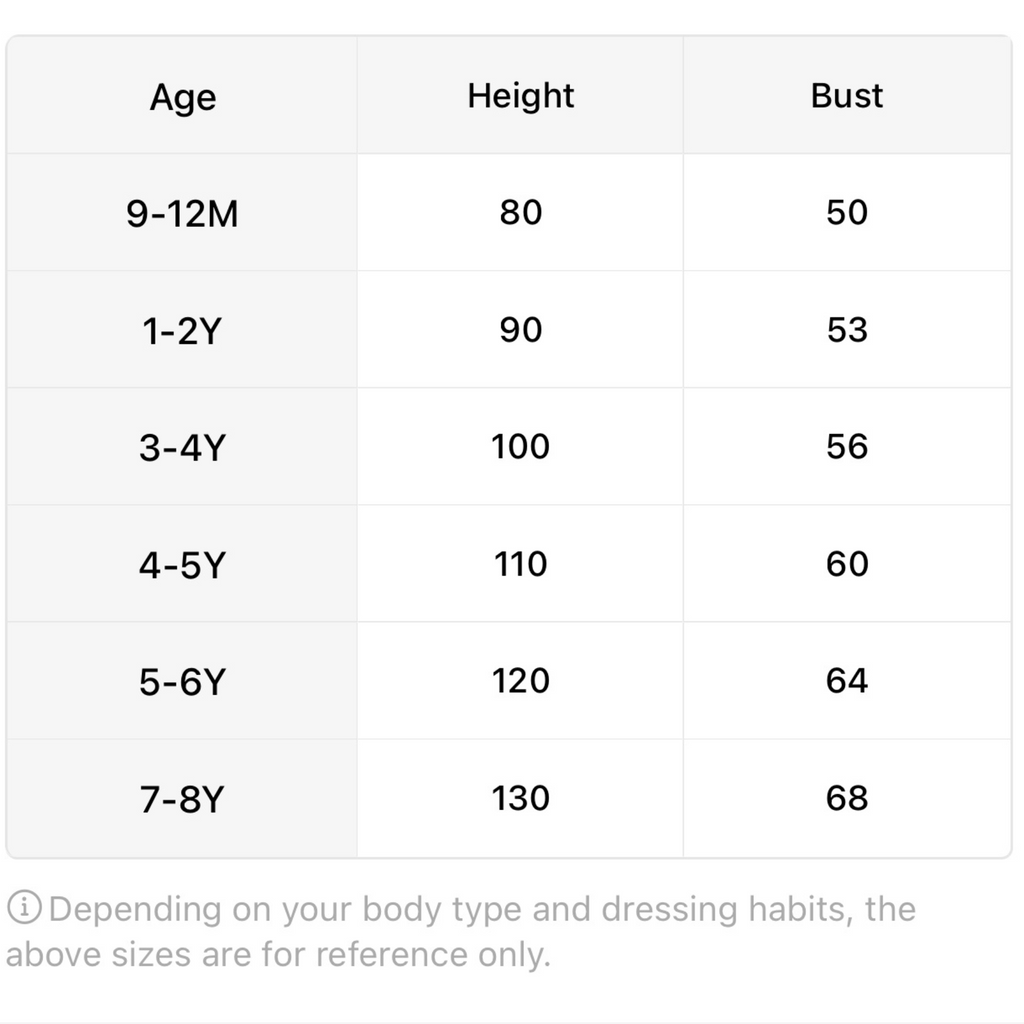Click the Height column header
Viewport: 1024px width, 1024px height.
[520, 96]
